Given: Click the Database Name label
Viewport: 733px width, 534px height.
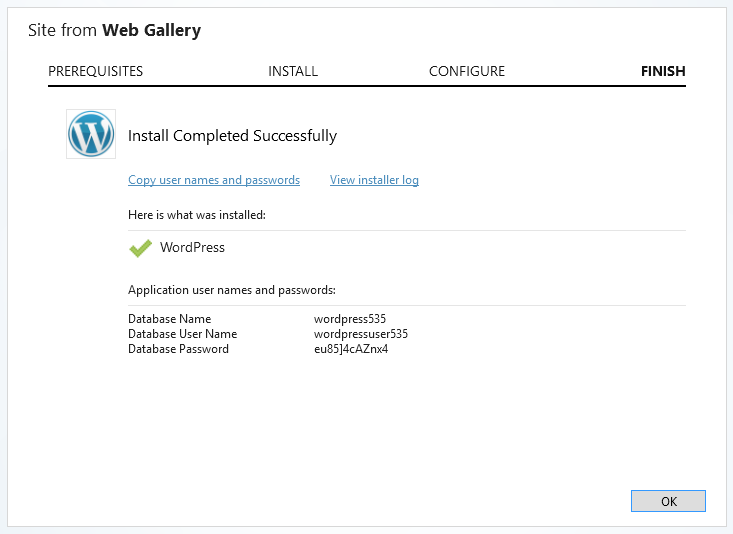Looking at the screenshot, I should point(169,319).
